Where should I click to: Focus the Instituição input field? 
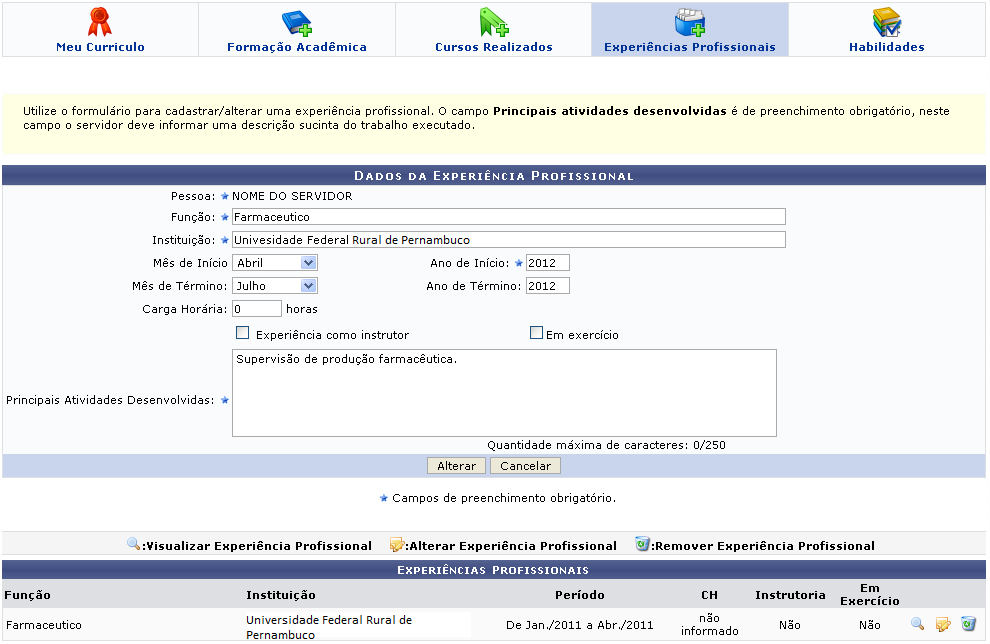pos(508,240)
